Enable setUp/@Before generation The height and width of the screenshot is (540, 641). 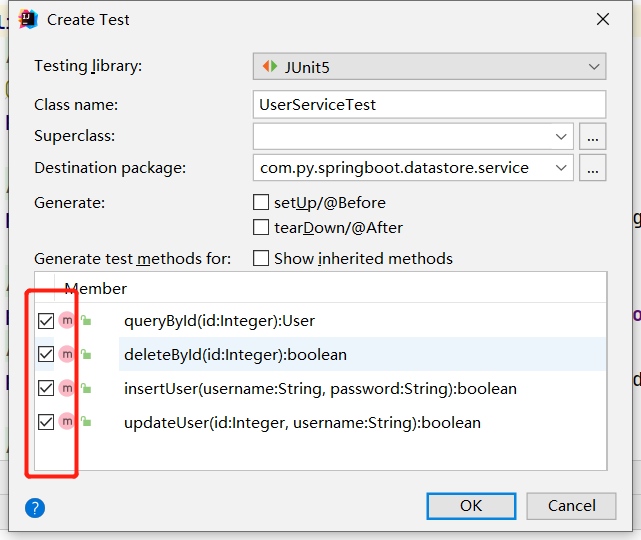[x=261, y=202]
